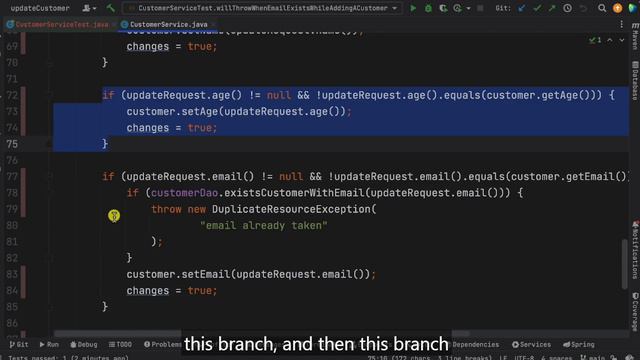Click customer.setAge on line 73
Image resolution: width=640 pixels, height=360 pixels.
pos(172,111)
